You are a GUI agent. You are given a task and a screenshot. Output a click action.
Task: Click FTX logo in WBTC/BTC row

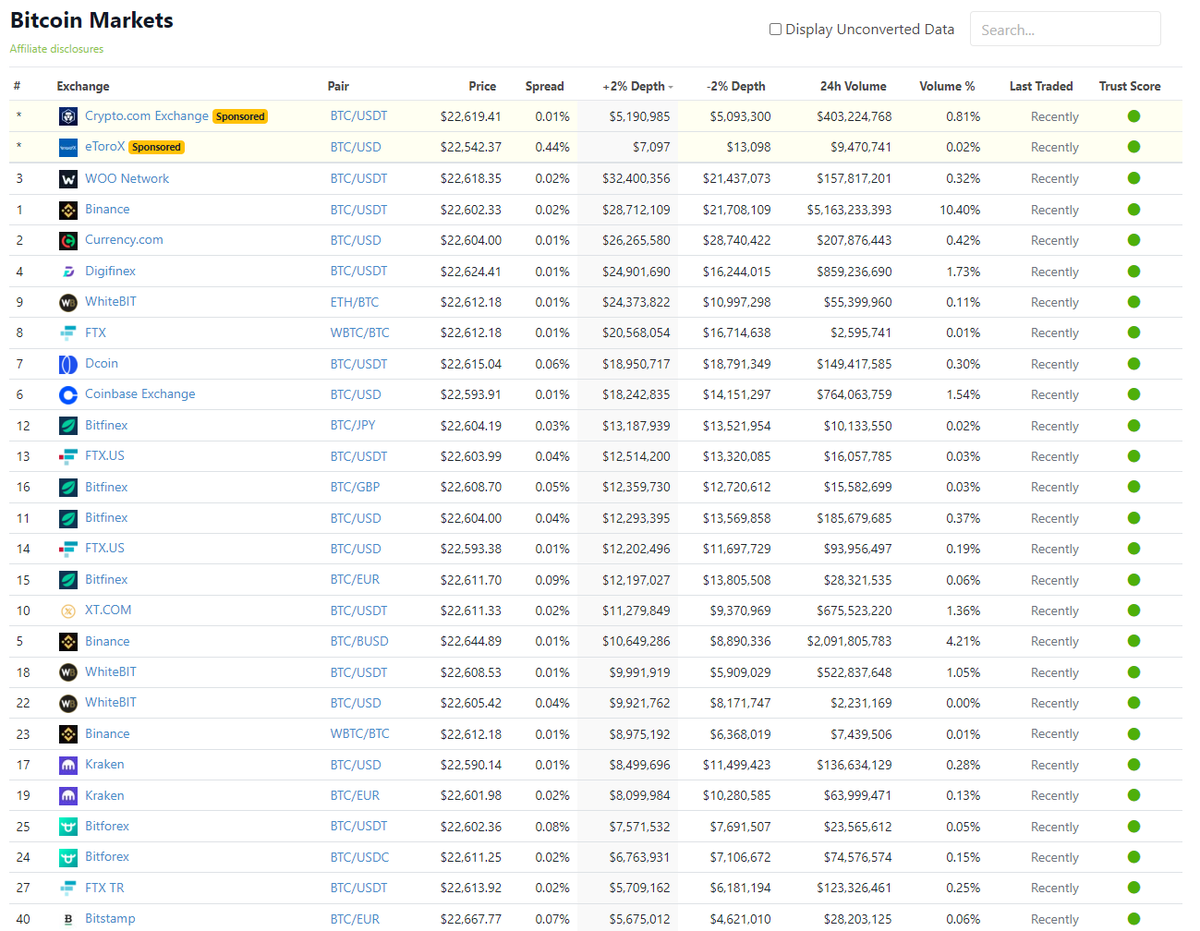(x=68, y=334)
